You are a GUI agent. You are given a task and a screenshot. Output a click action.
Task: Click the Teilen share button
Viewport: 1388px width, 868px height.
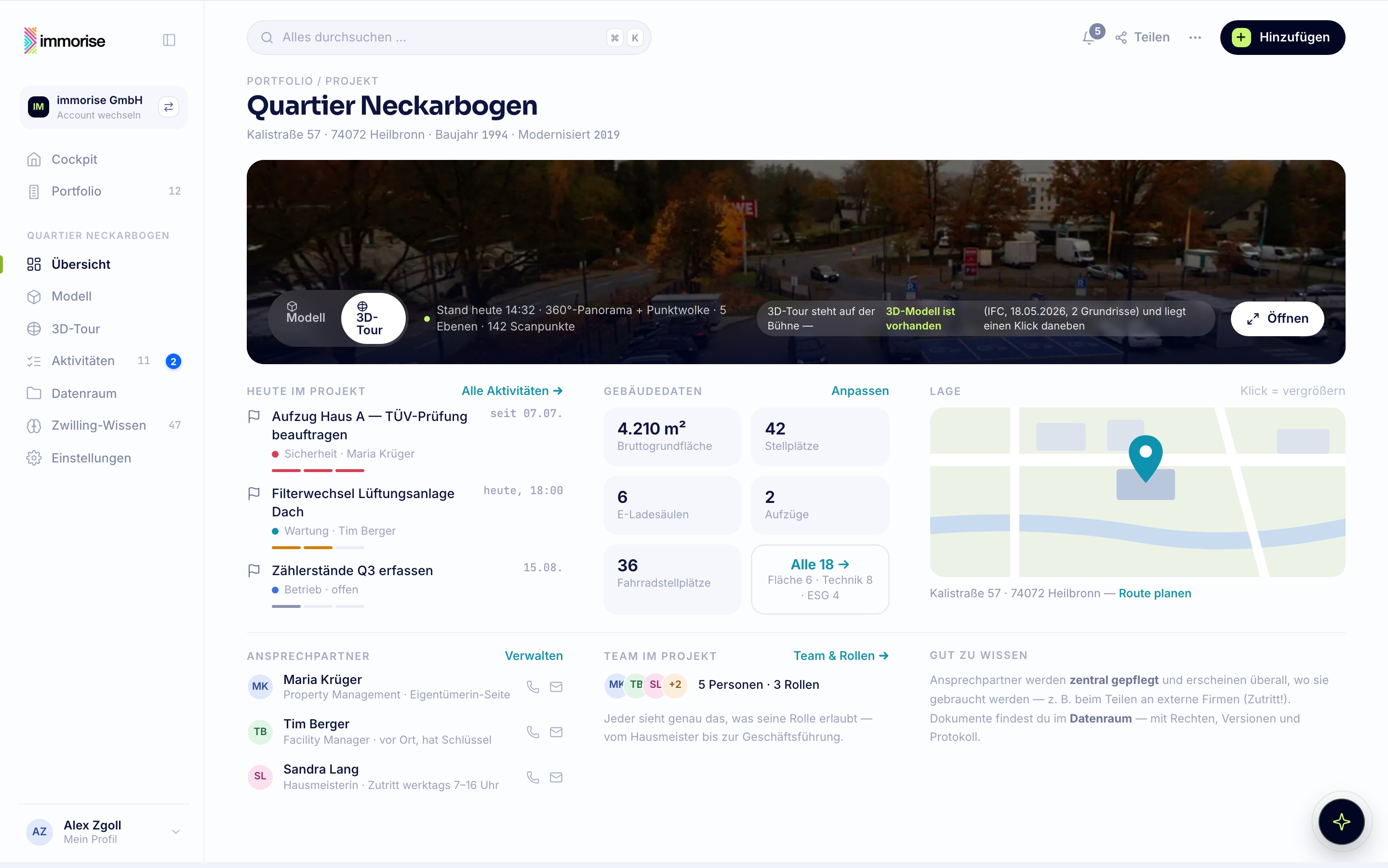point(1143,37)
